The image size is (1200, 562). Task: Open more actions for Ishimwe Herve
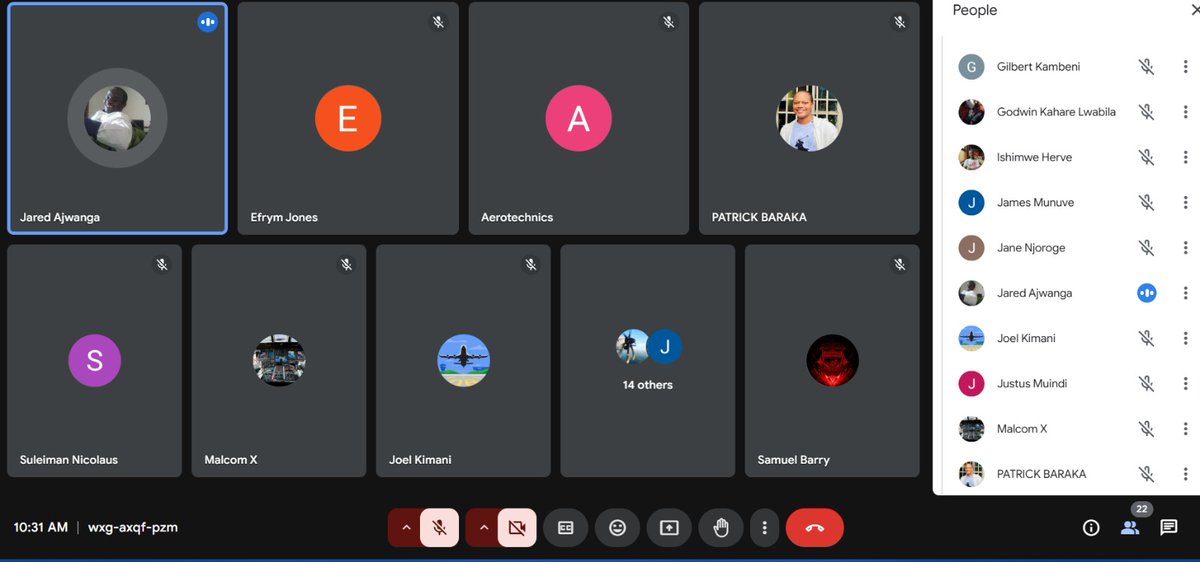1185,157
